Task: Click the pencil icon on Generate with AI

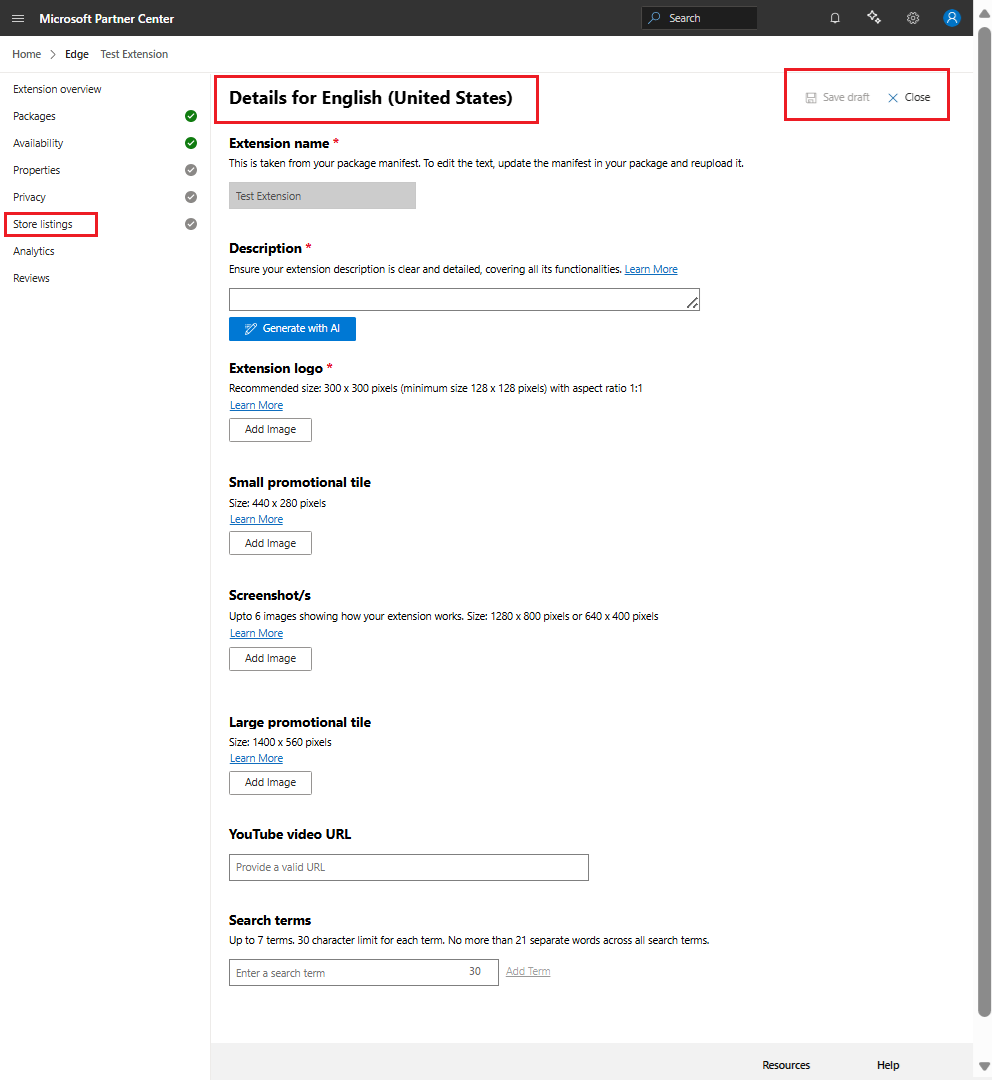Action: pyautogui.click(x=251, y=329)
